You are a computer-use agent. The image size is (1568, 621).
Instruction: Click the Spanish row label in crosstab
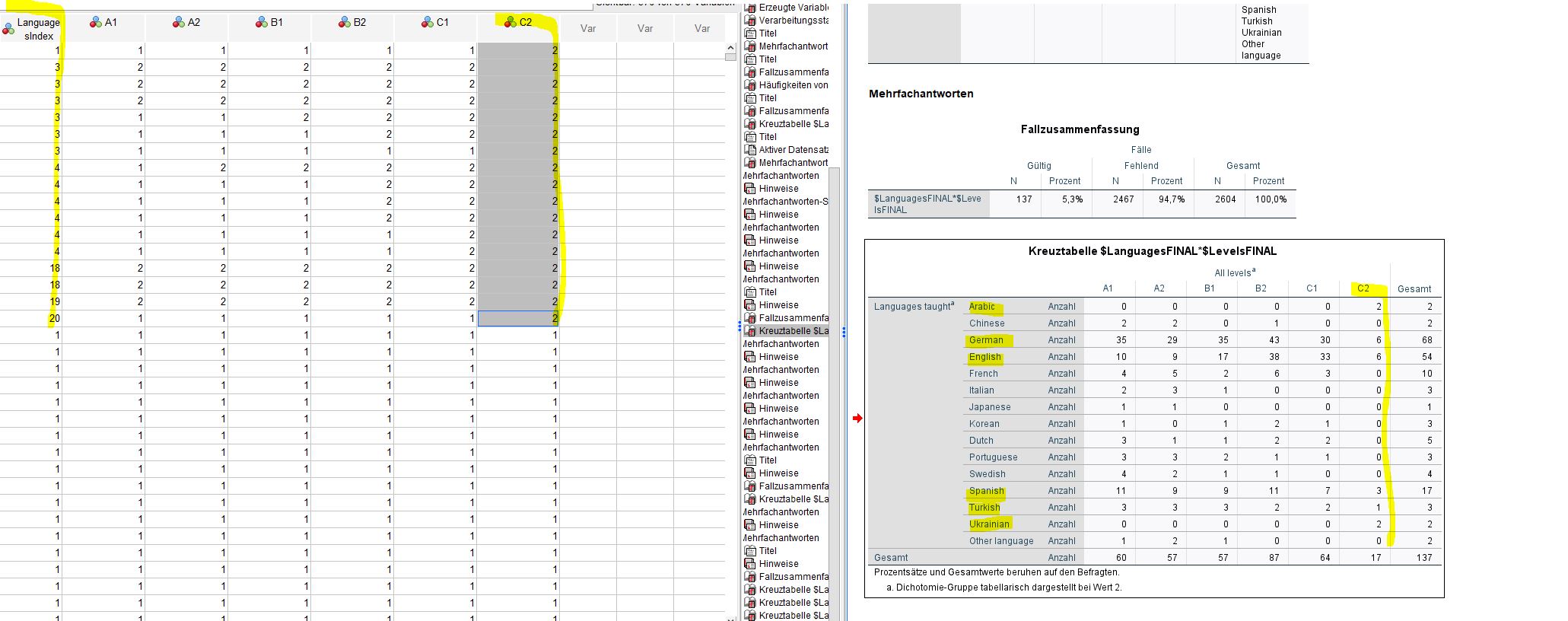pyautogui.click(x=987, y=491)
